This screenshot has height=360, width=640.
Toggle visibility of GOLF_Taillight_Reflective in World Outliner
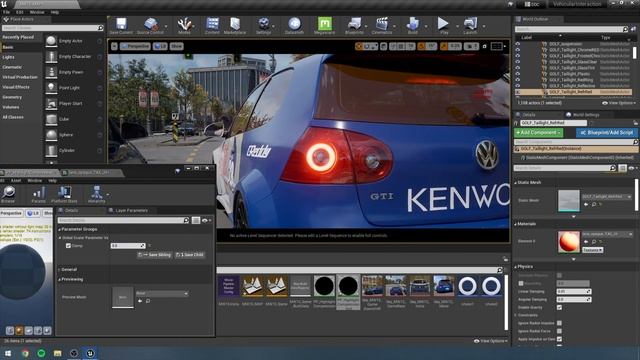point(518,86)
